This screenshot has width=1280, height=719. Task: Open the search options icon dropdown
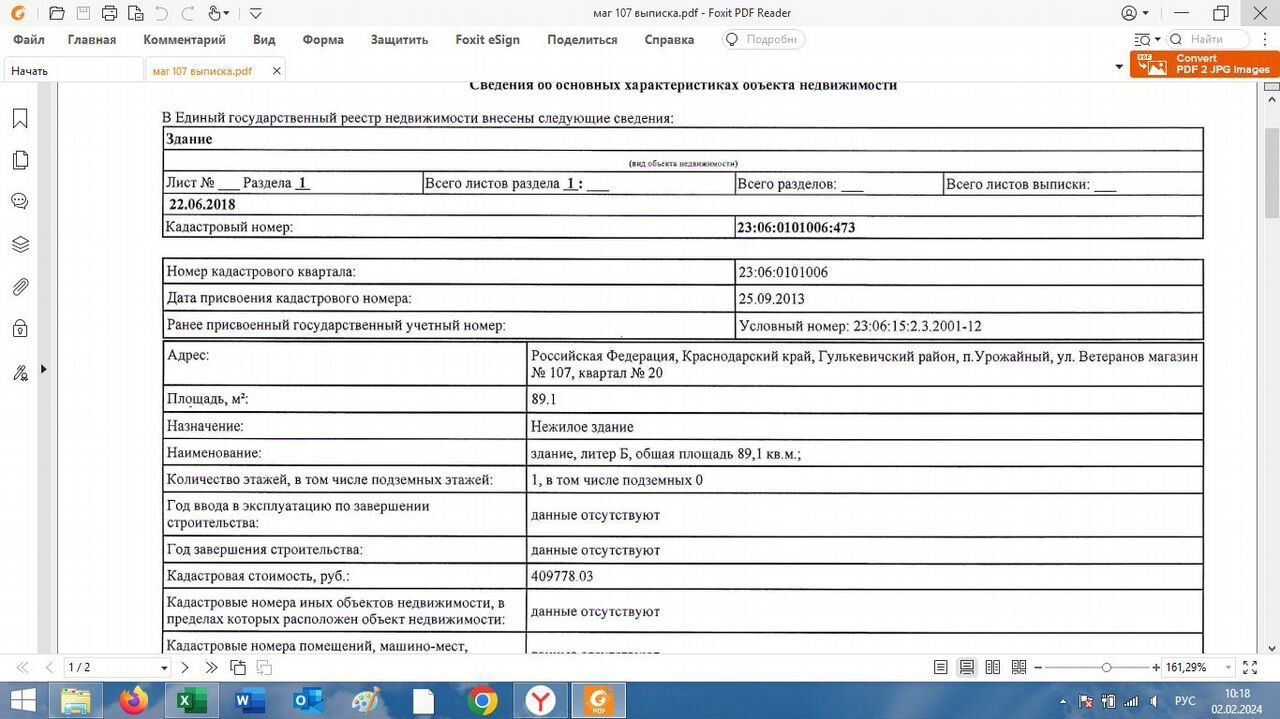click(1147, 40)
